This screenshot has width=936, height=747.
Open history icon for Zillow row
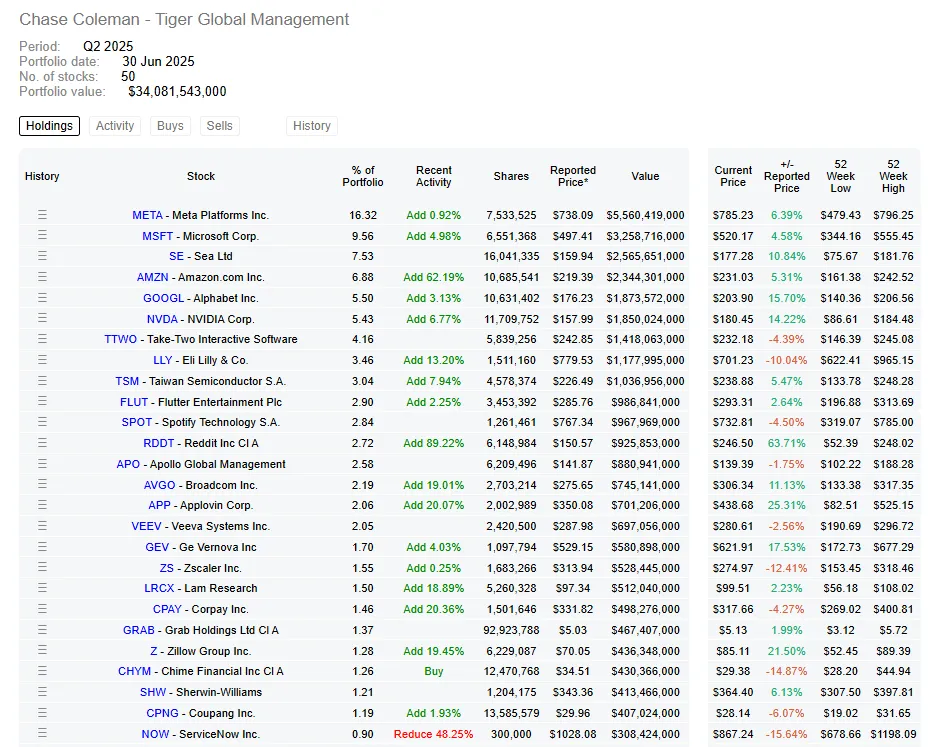click(x=42, y=650)
